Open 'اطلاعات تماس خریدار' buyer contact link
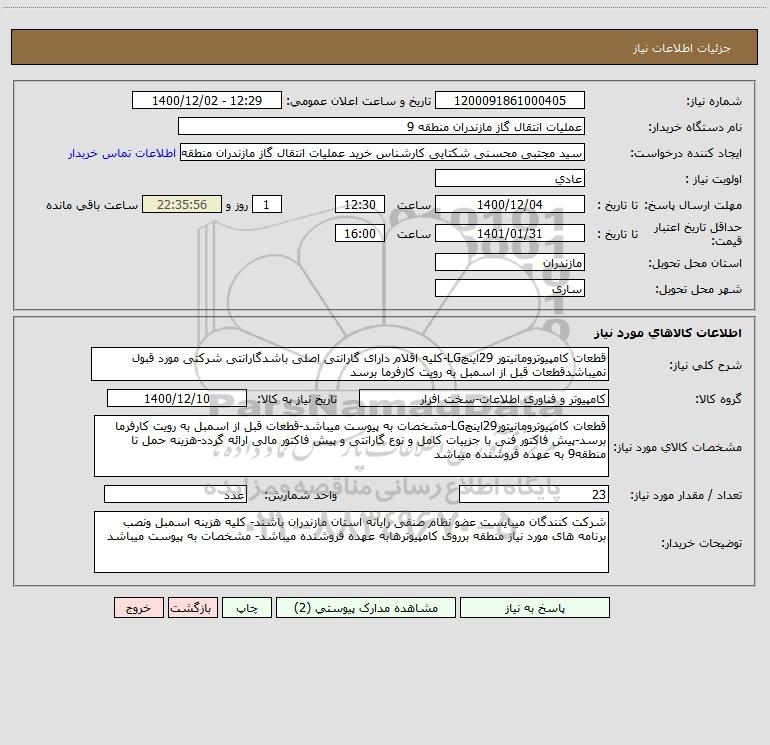This screenshot has width=770, height=745. click(x=122, y=153)
